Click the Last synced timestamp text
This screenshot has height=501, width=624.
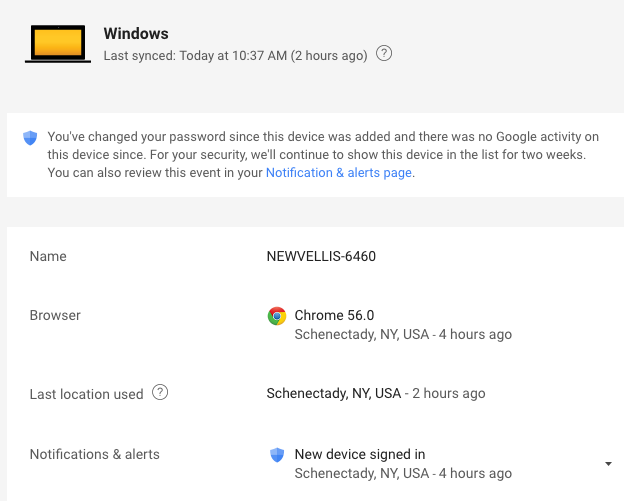tap(235, 55)
